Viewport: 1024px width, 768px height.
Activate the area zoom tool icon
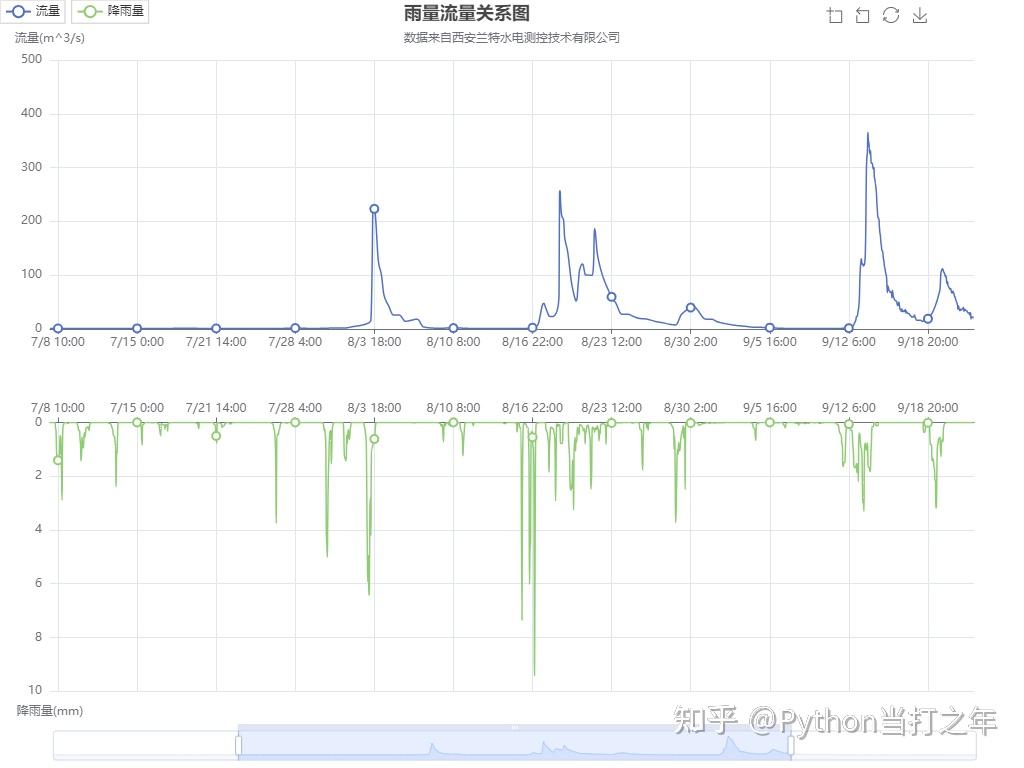835,15
